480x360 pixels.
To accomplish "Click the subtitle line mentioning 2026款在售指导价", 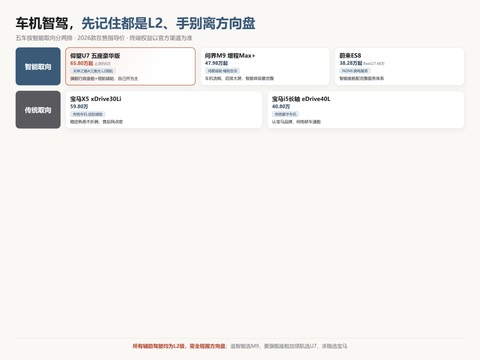I will pos(104,38).
